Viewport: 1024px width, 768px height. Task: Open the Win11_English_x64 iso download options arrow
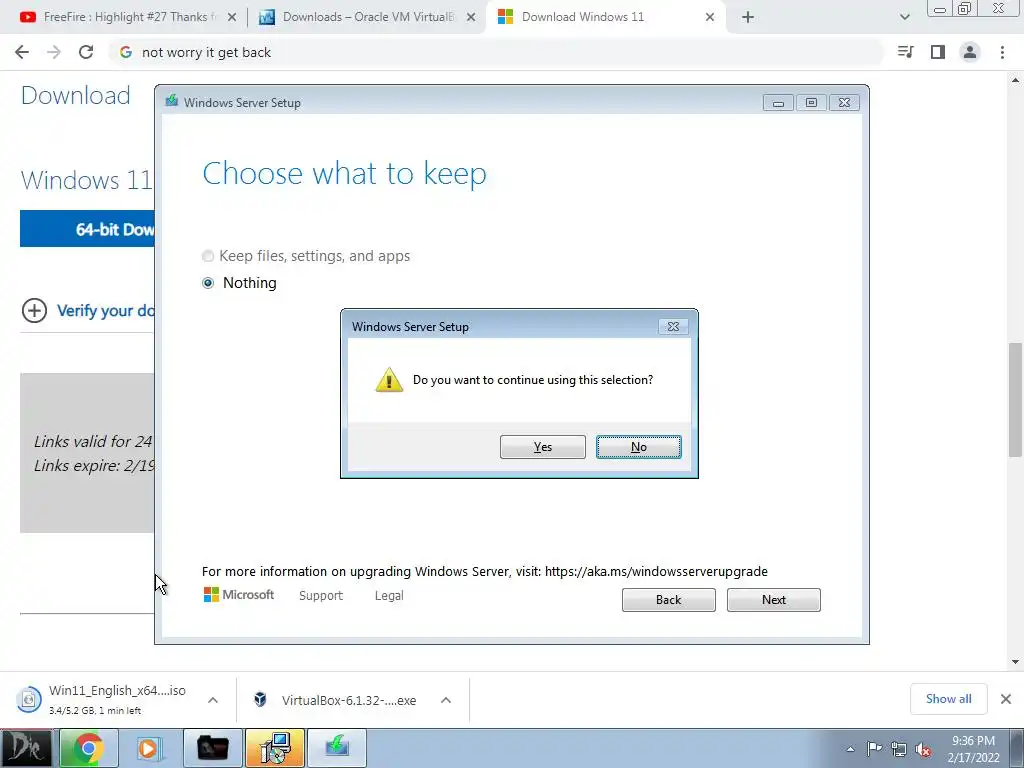213,700
